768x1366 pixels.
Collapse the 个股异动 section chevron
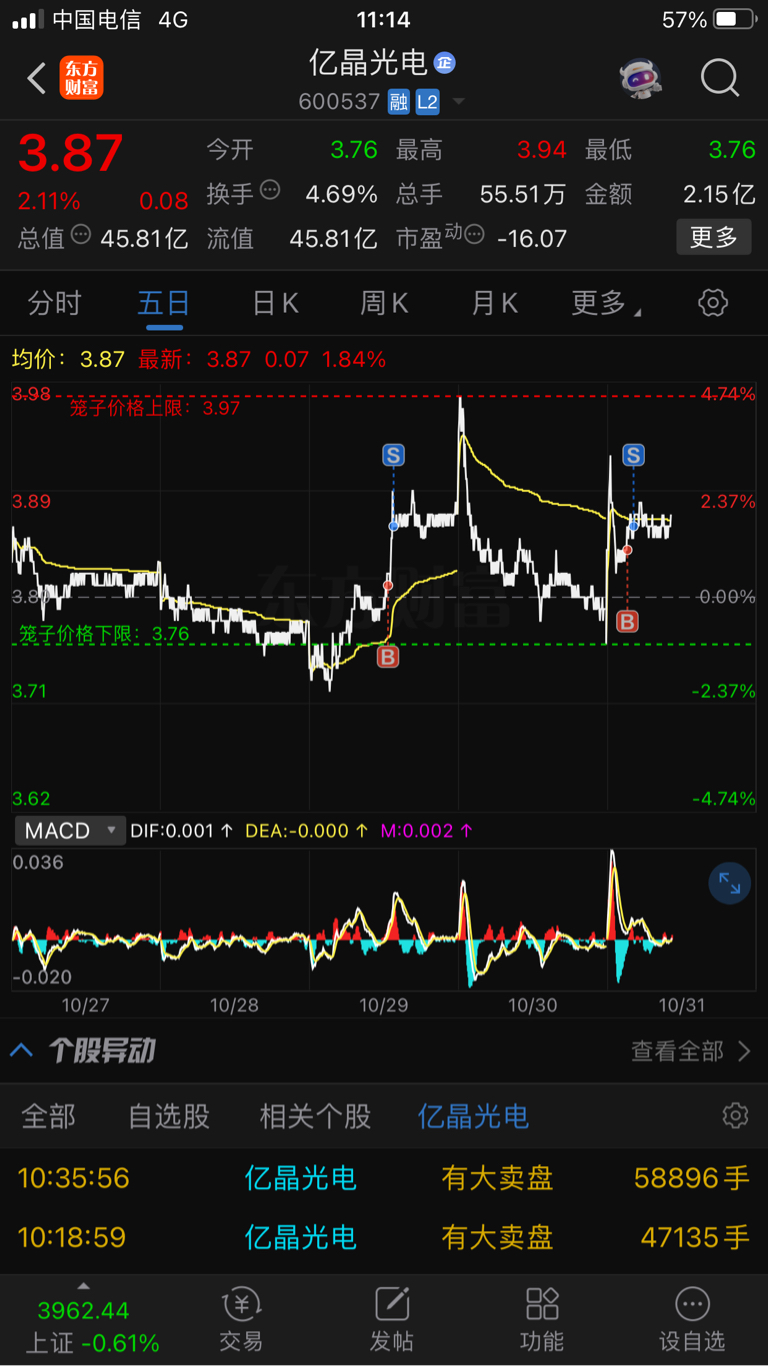click(x=21, y=1051)
